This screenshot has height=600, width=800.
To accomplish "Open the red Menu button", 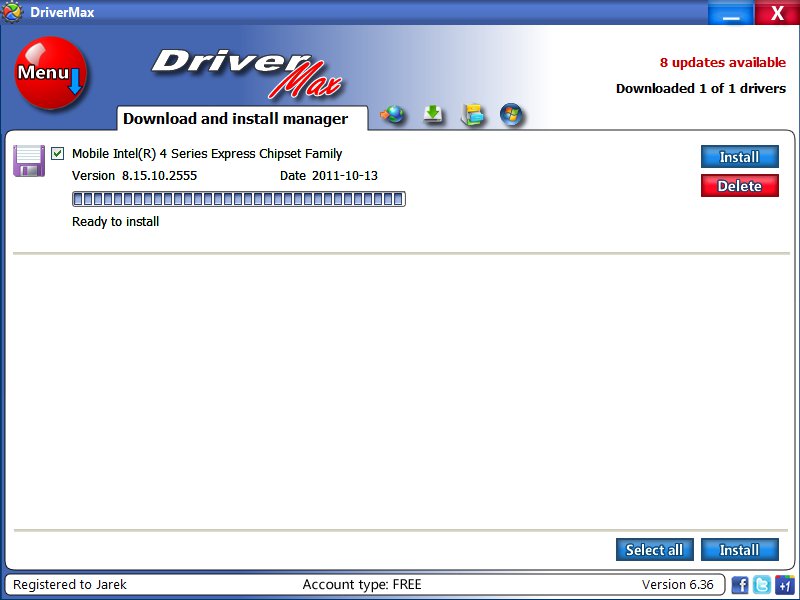I will [x=51, y=73].
